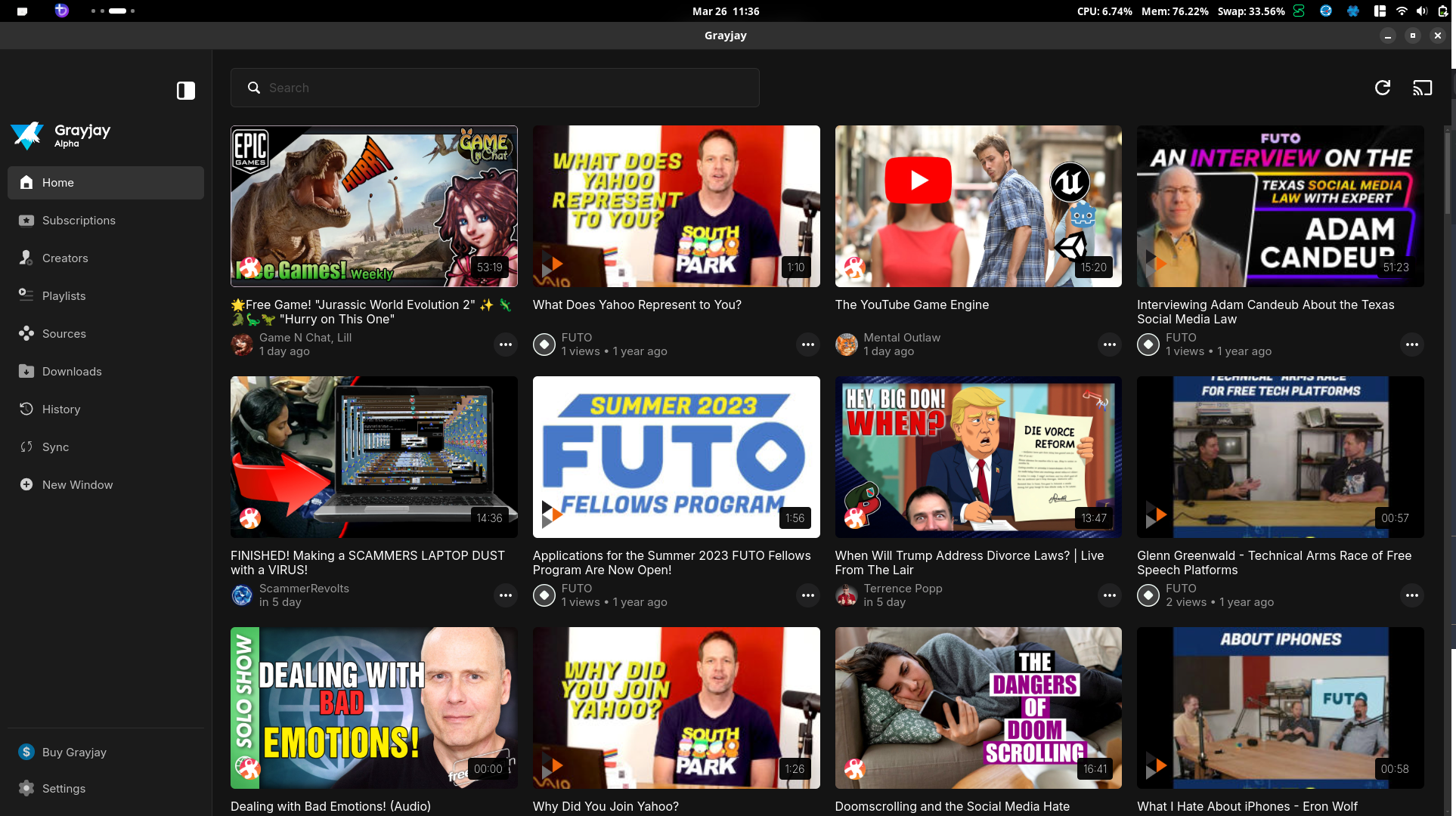This screenshot has height=816, width=1456.
Task: Click the workspace indicator dots in top bar
Action: [x=113, y=11]
